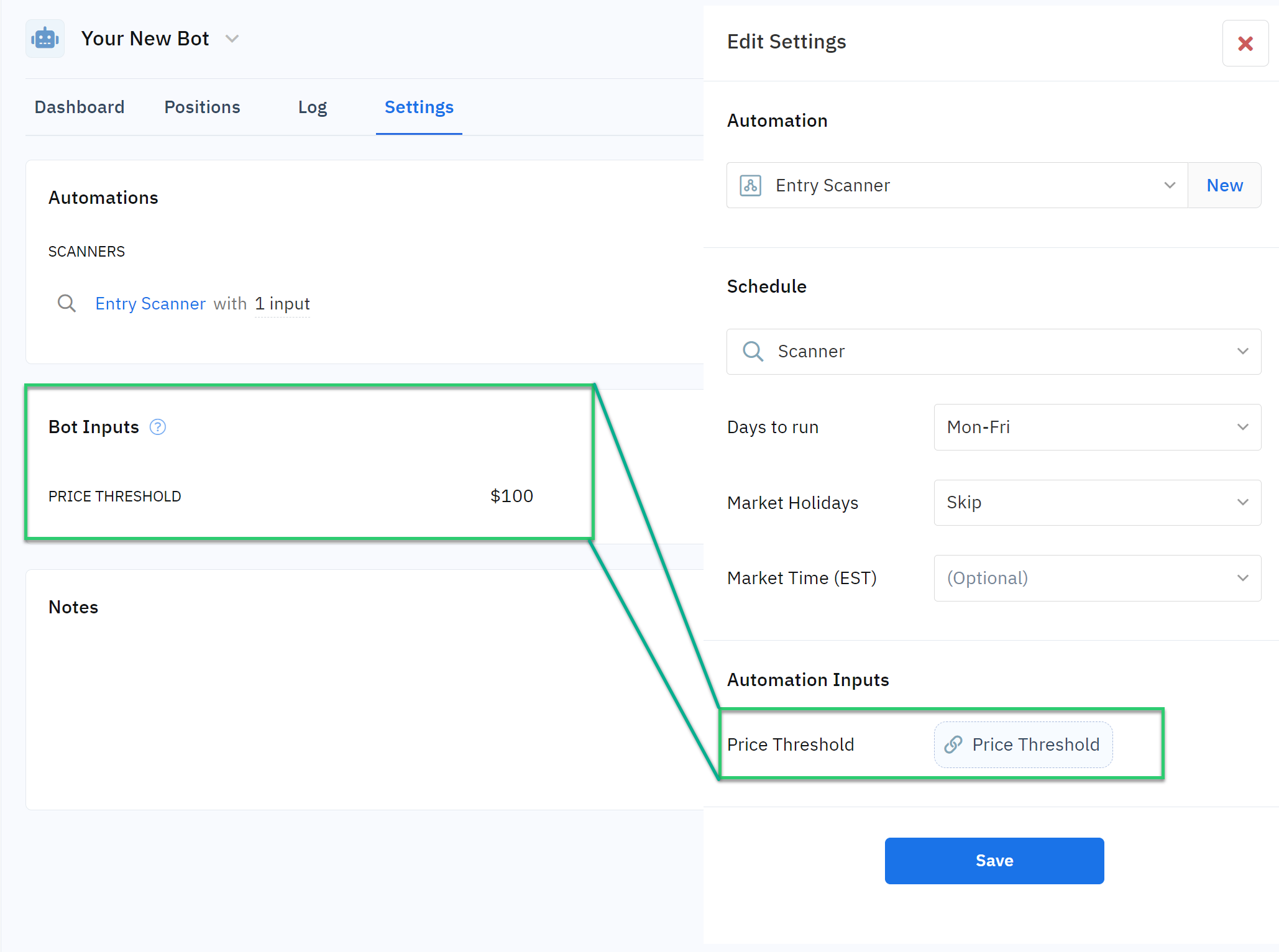Screen dimensions: 1279x952
Task: Change Market Holidays Skip dropdown
Action: 1097,502
